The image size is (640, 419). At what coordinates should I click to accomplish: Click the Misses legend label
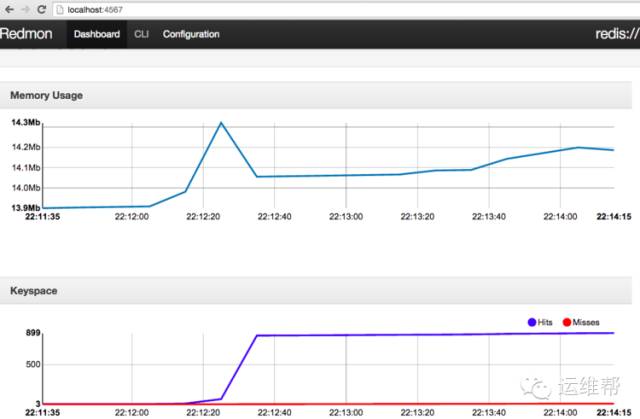(x=586, y=322)
